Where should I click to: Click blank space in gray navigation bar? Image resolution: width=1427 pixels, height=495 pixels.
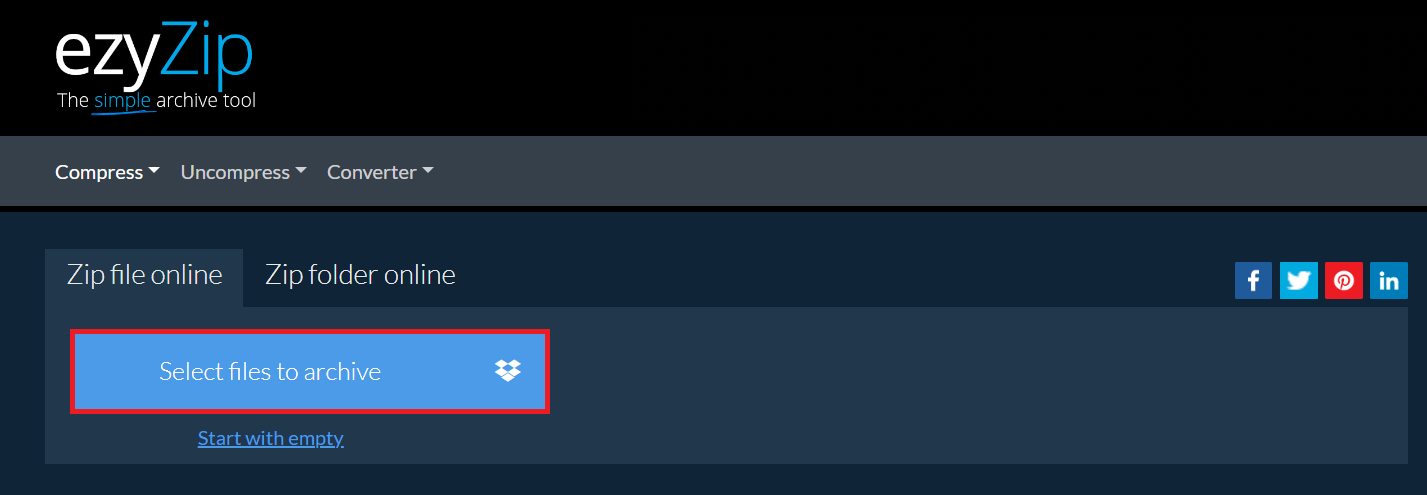(x=900, y=172)
